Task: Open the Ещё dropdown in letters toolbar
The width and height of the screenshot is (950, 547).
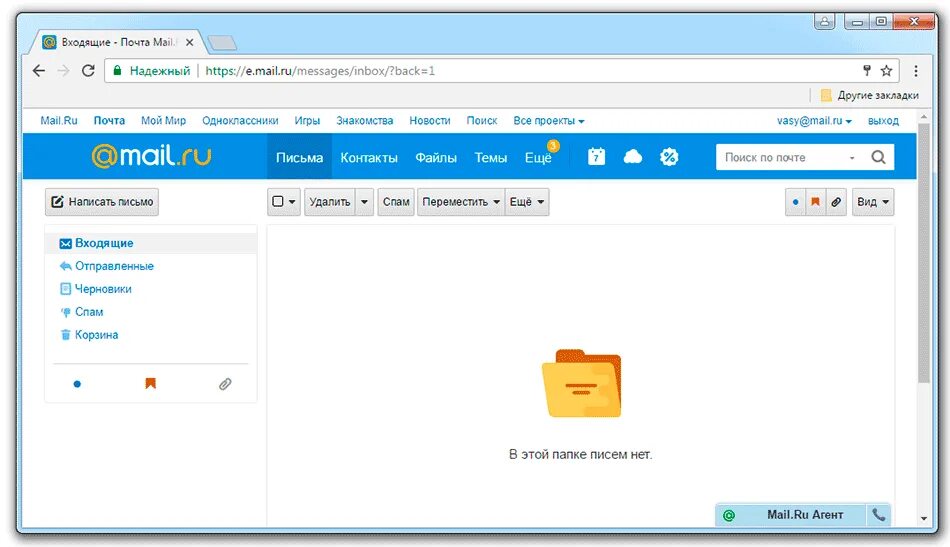Action: coord(527,202)
